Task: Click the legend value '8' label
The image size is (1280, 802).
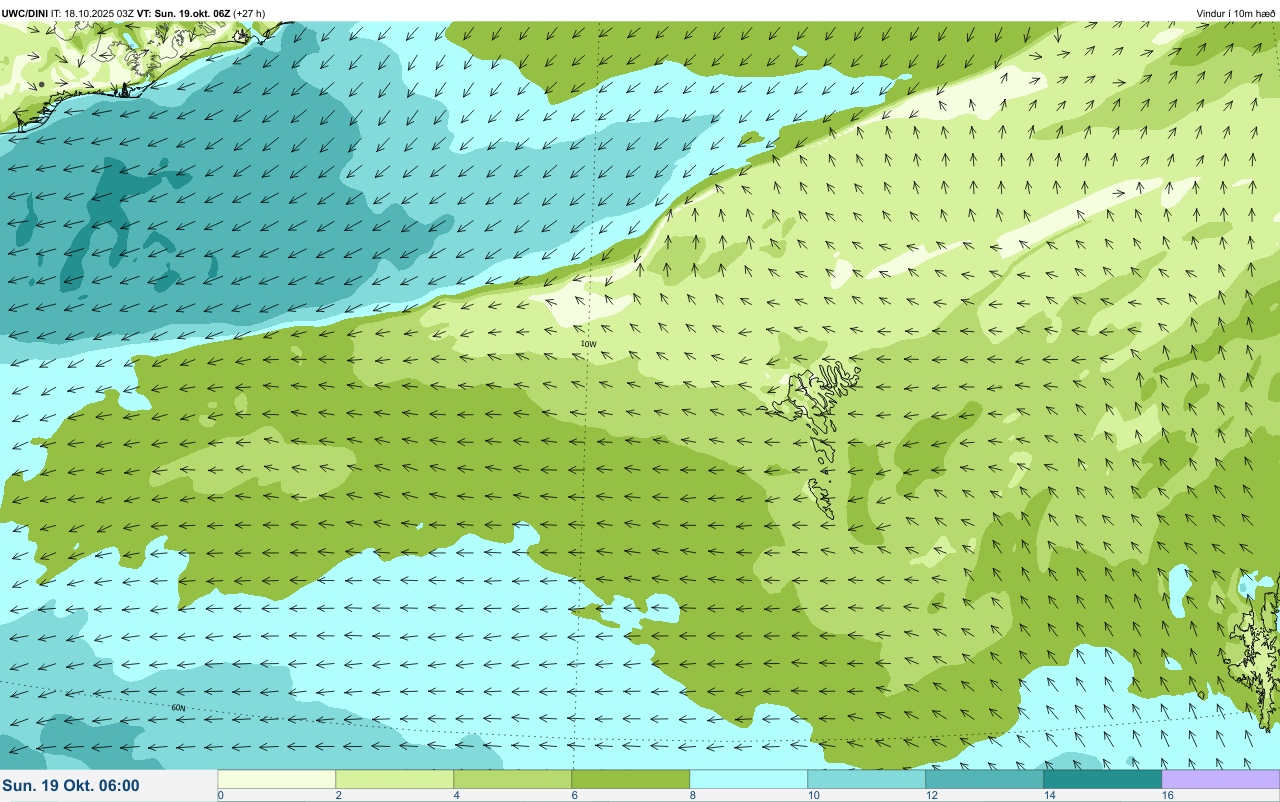Action: pyautogui.click(x=692, y=795)
